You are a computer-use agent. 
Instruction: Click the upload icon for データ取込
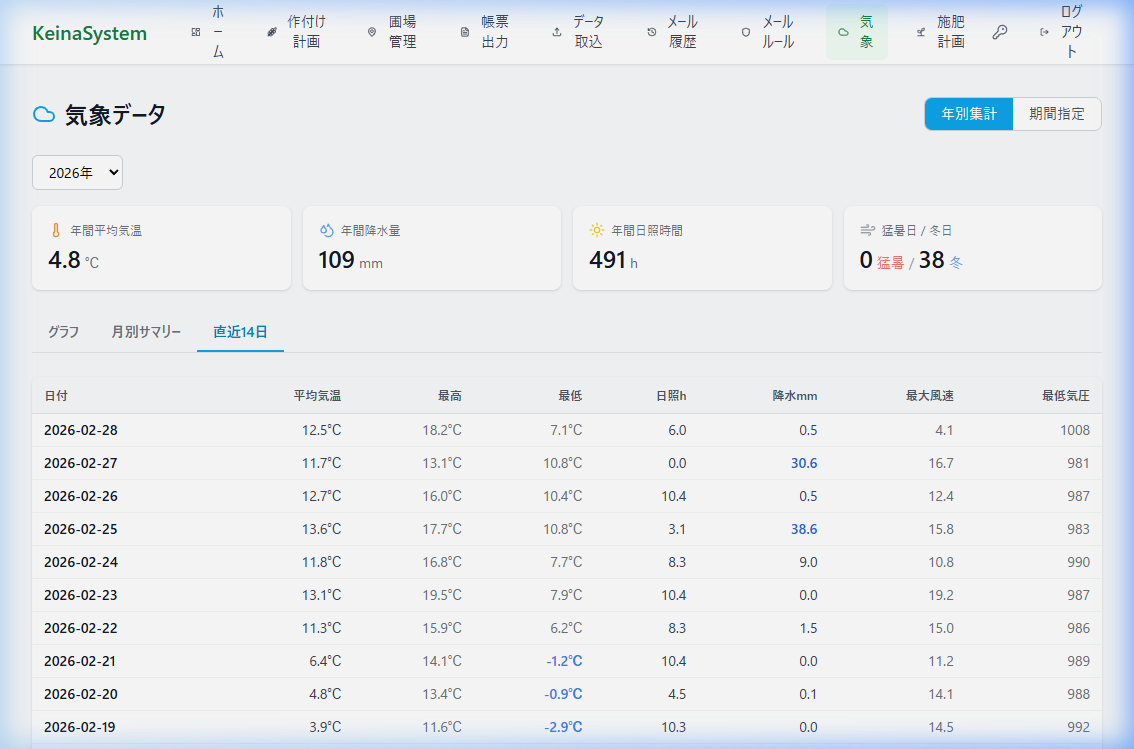click(557, 32)
